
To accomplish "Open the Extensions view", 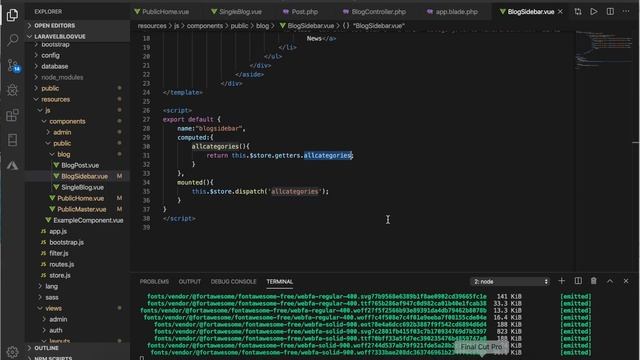I will tap(12, 116).
